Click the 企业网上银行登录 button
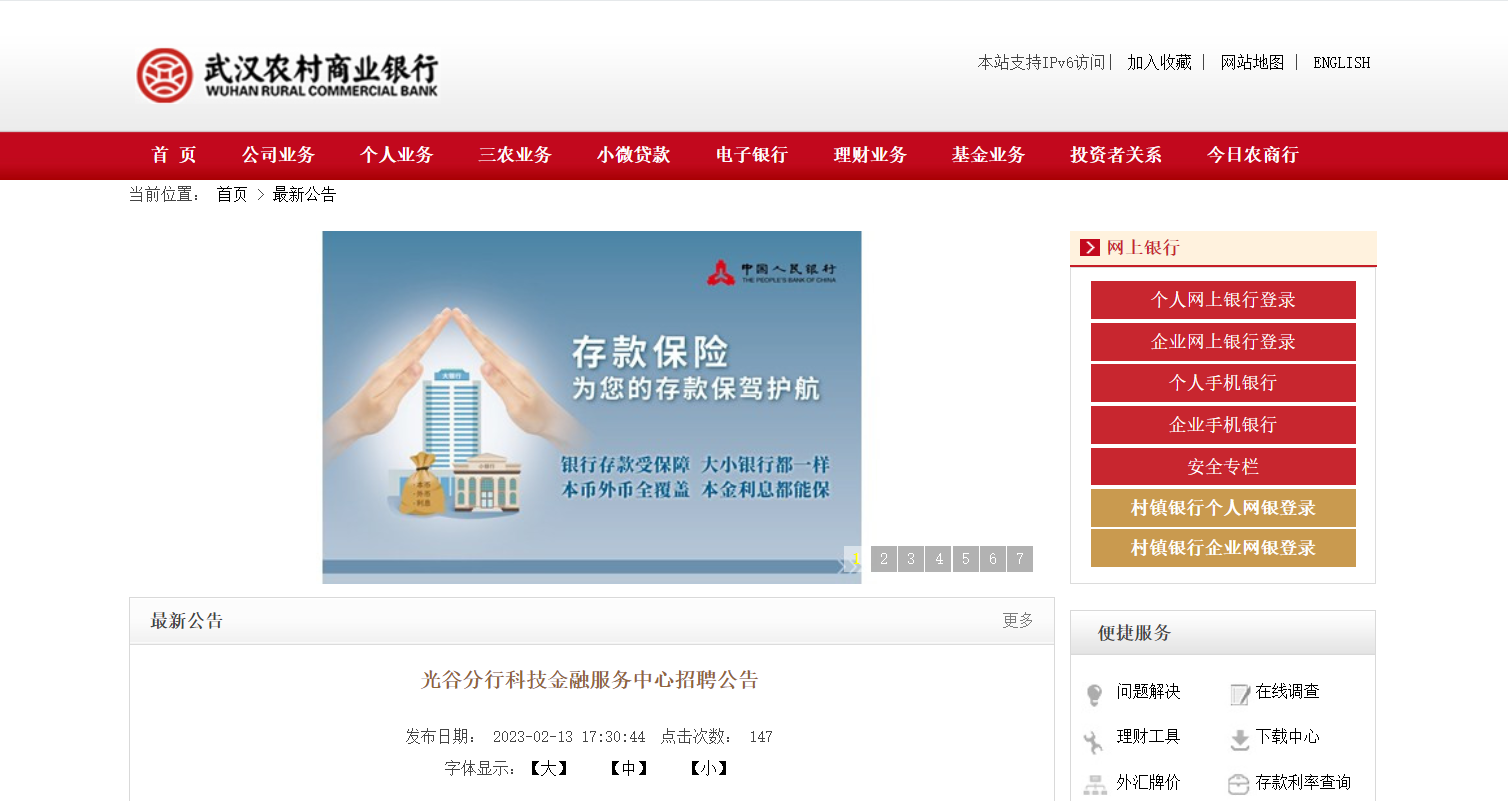Image resolution: width=1508 pixels, height=801 pixels. [x=1223, y=342]
